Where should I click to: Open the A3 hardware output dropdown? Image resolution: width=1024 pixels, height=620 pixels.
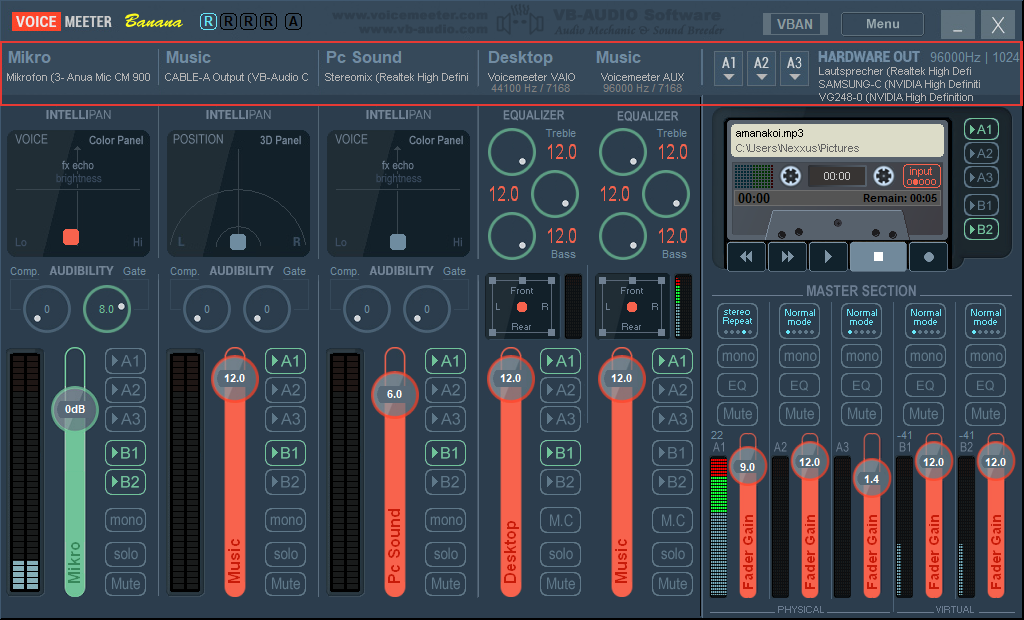[x=794, y=69]
